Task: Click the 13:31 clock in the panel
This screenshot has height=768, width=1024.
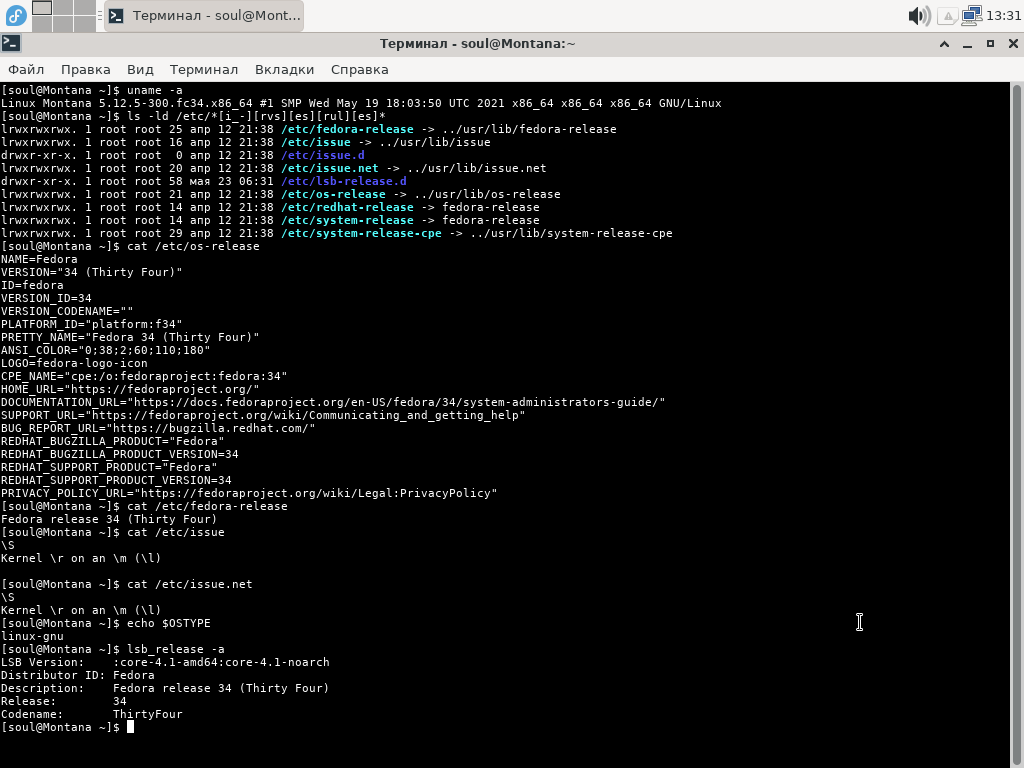Action: coord(1003,16)
